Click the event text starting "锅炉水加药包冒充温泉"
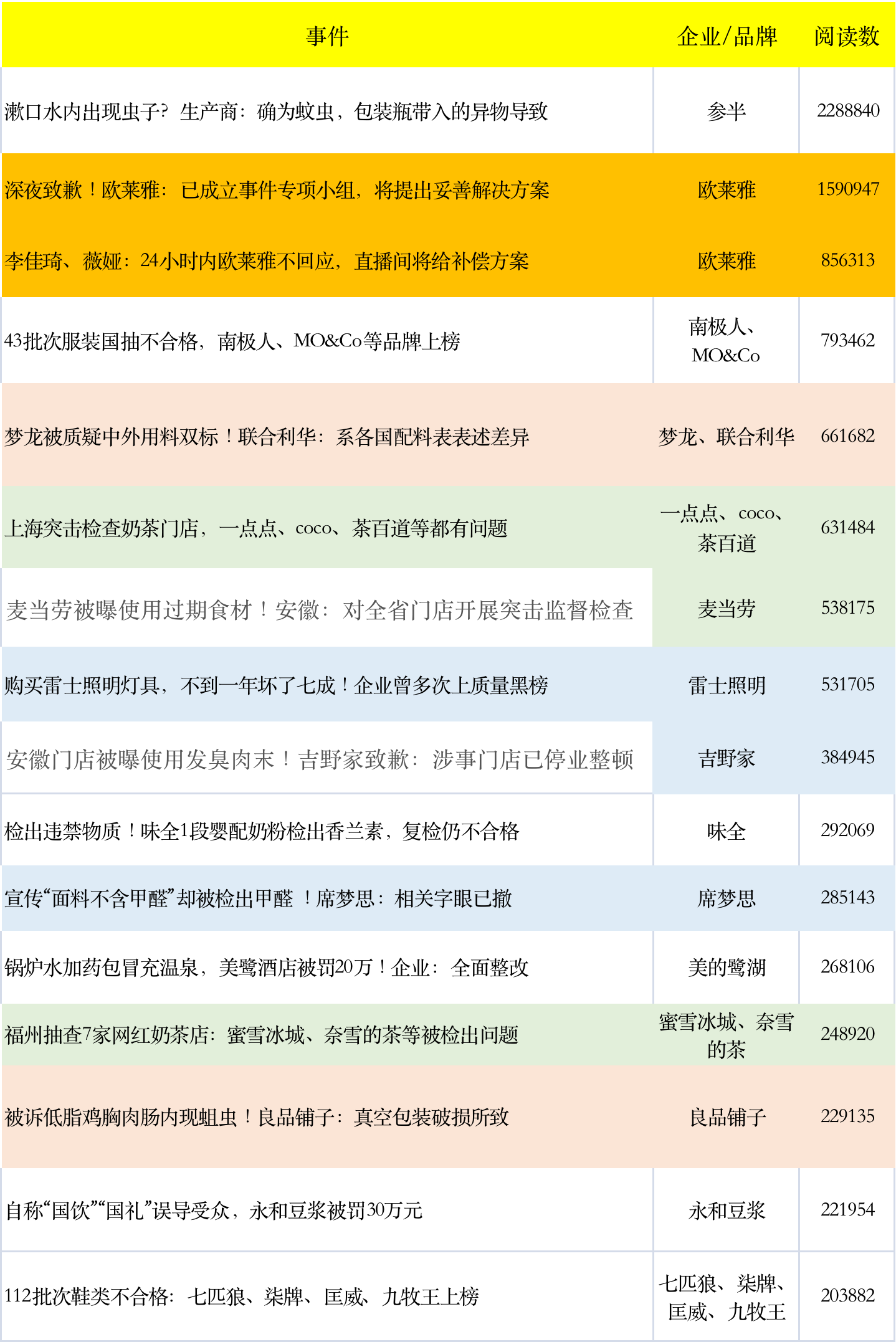This screenshot has height=1342, width=896. [x=267, y=968]
